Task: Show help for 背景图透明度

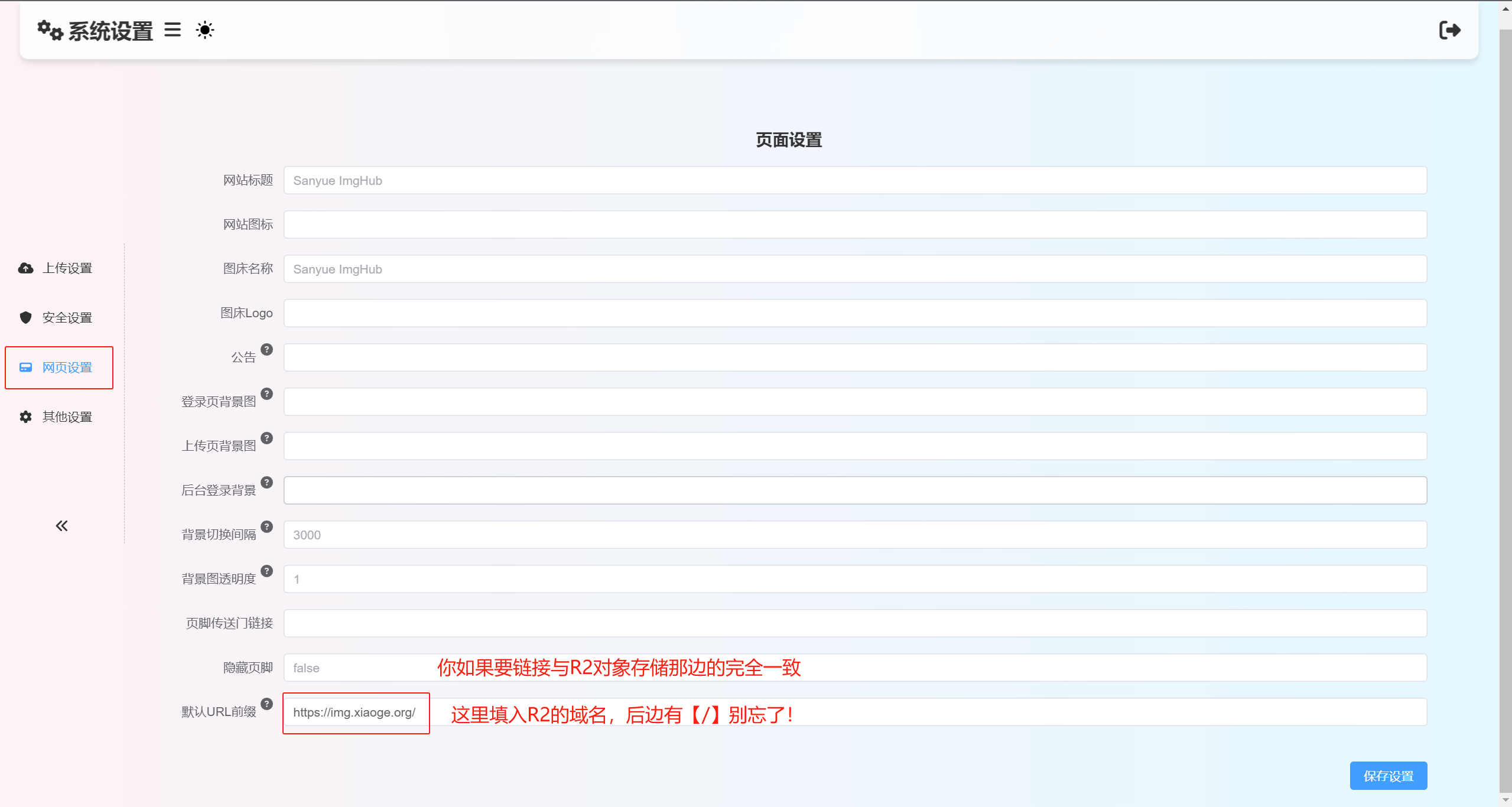Action: 268,571
